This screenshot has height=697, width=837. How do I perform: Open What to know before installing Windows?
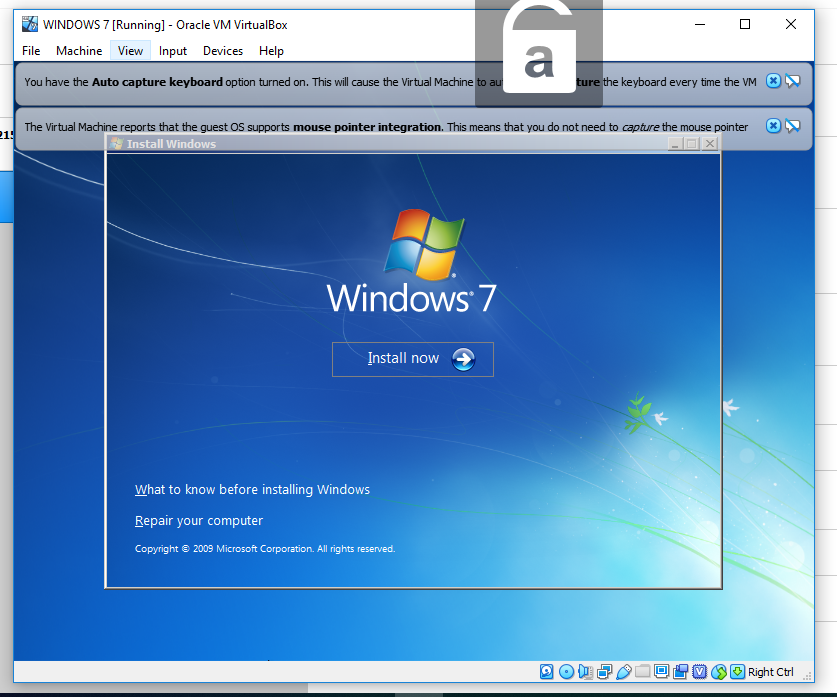coord(252,489)
